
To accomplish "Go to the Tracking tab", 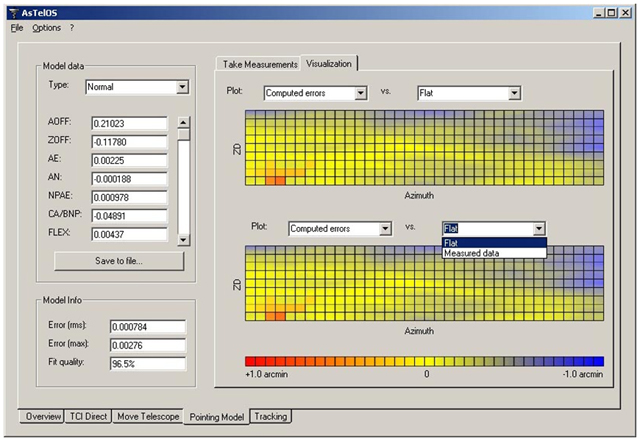I will [270, 416].
